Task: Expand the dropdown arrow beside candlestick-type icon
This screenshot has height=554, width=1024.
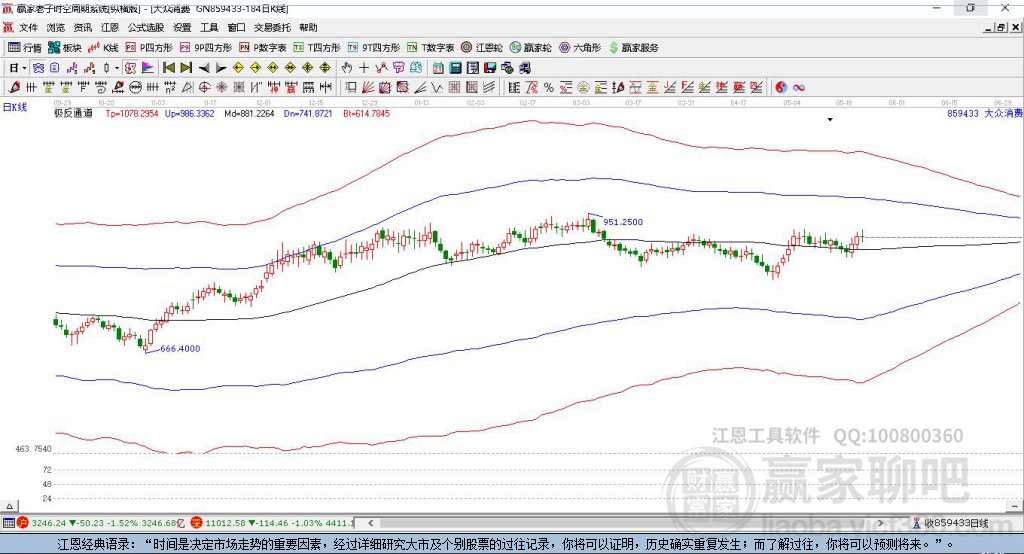Action: click(117, 68)
